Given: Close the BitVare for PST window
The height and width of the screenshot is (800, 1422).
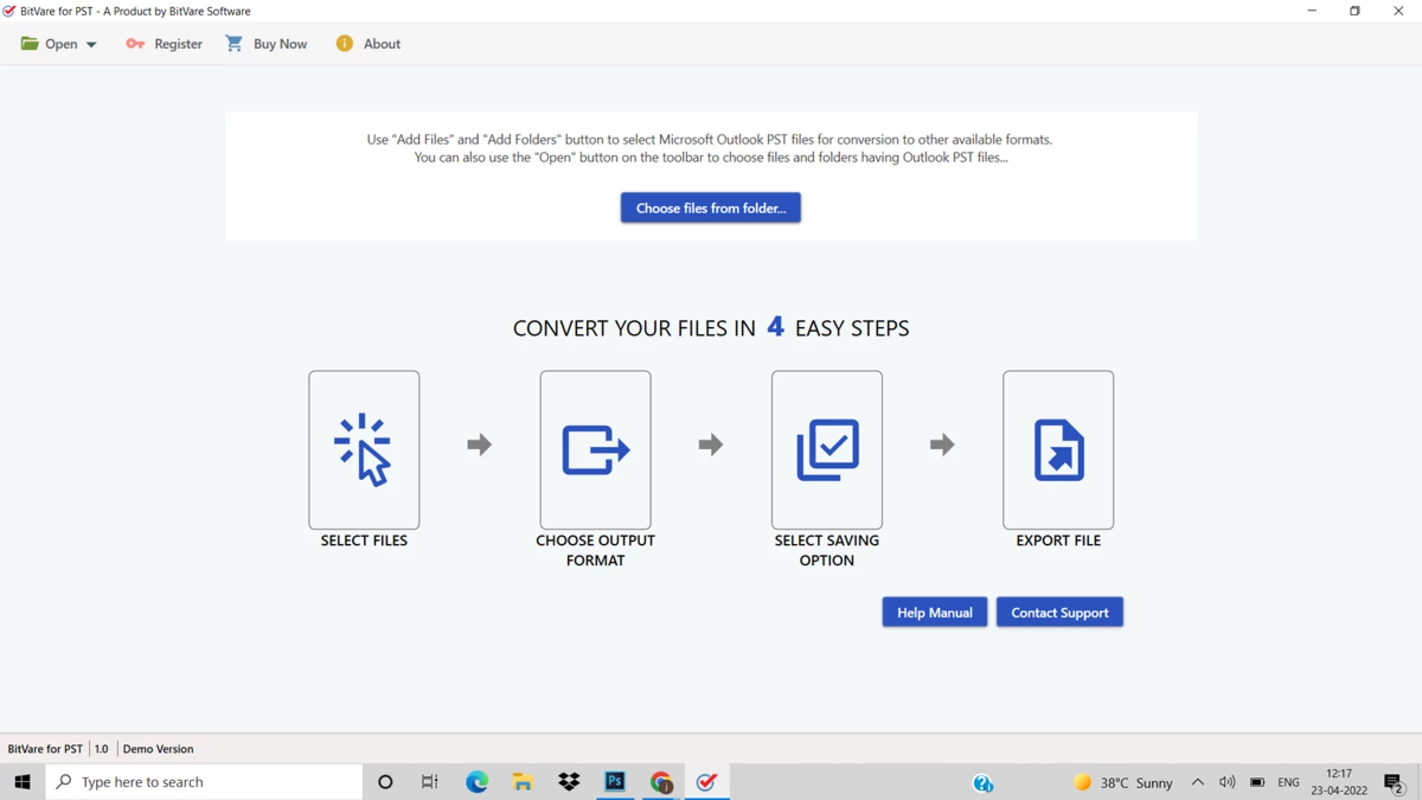Looking at the screenshot, I should click(1398, 11).
